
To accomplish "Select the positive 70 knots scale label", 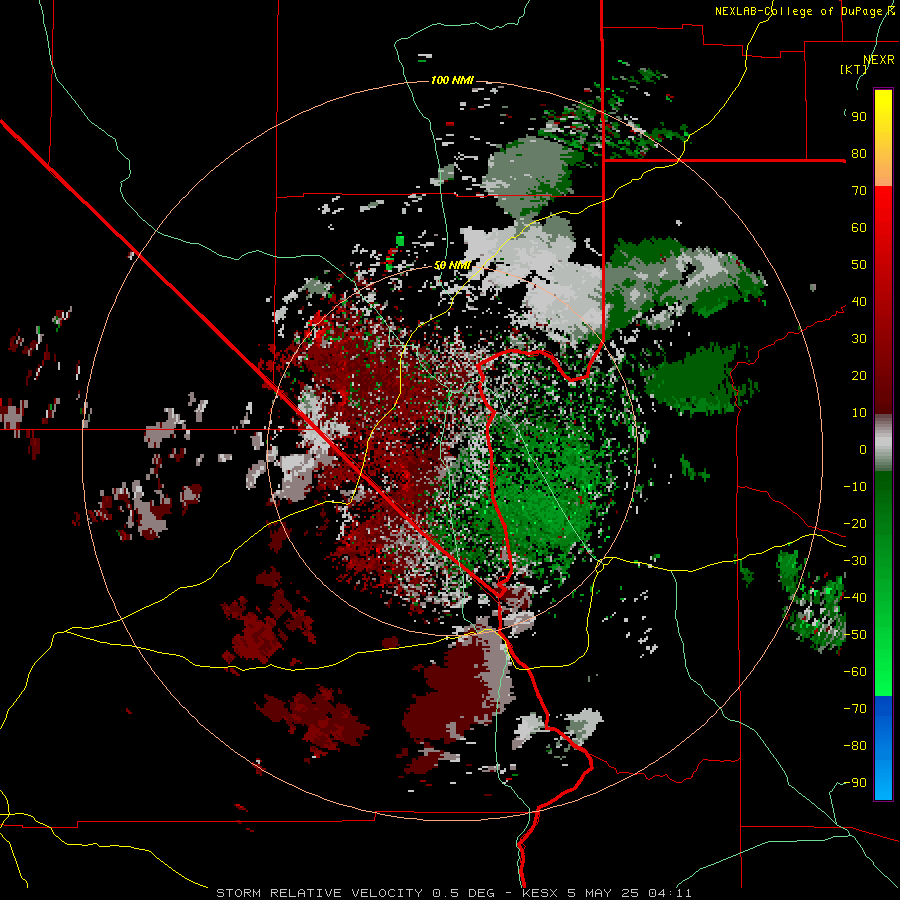I will [x=859, y=191].
